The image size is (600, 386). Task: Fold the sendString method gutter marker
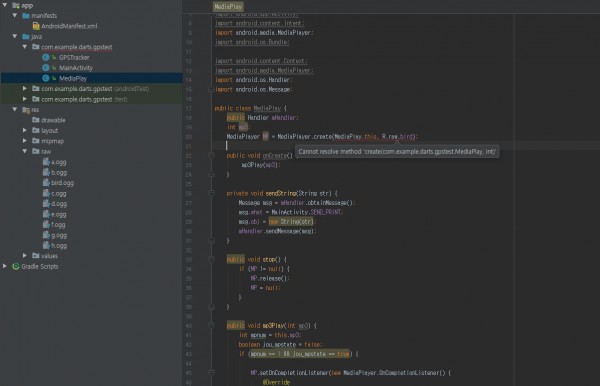pos(211,194)
